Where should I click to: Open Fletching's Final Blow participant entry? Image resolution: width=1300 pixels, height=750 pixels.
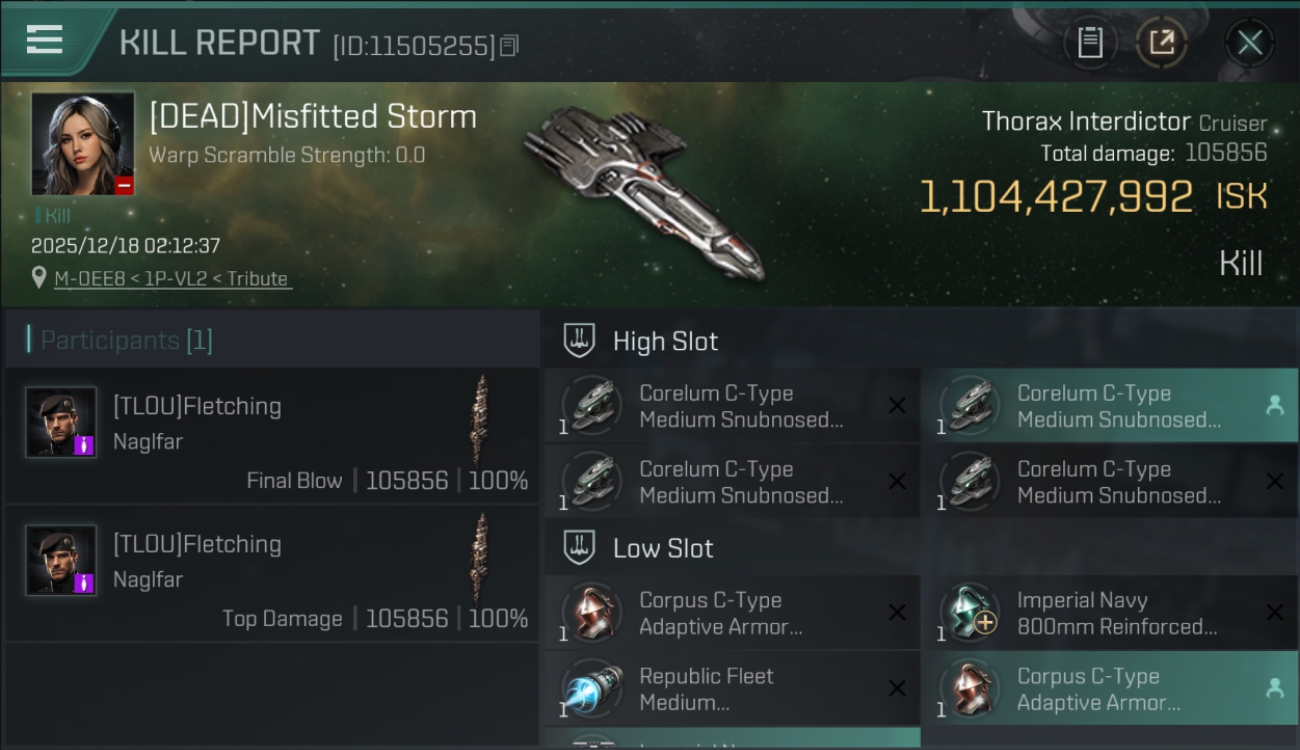pos(272,436)
